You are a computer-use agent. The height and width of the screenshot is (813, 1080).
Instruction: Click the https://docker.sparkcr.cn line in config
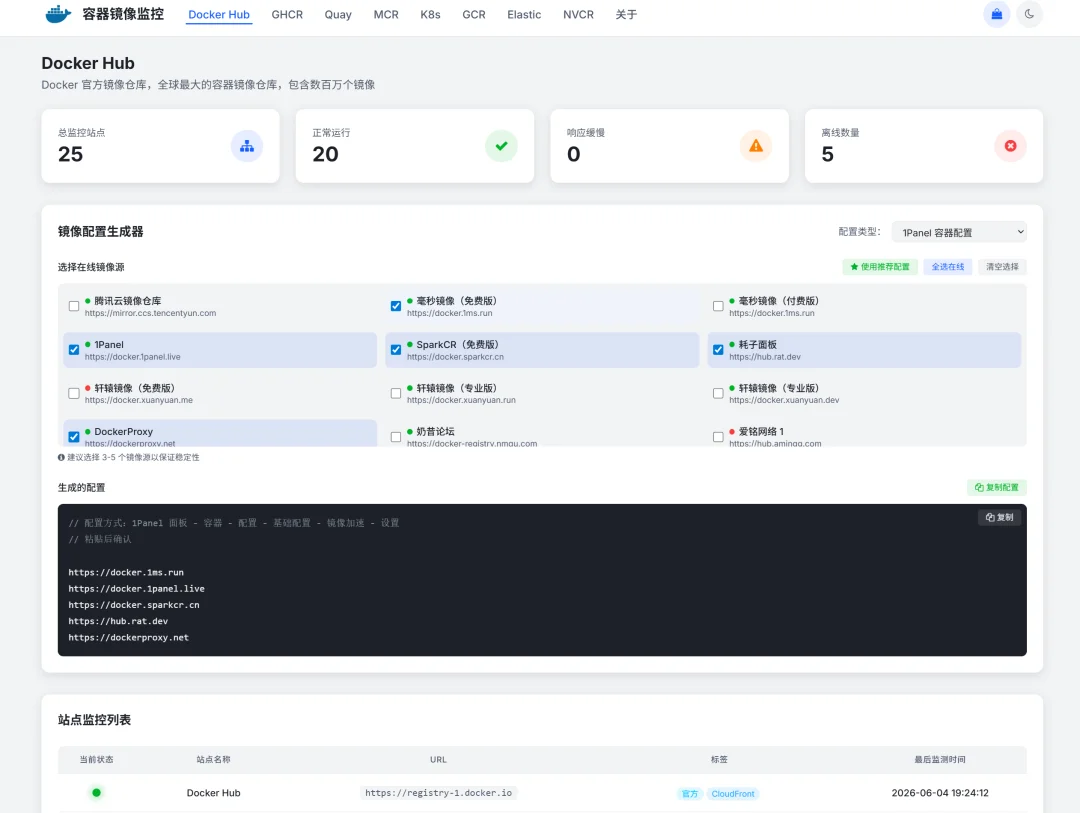(134, 605)
